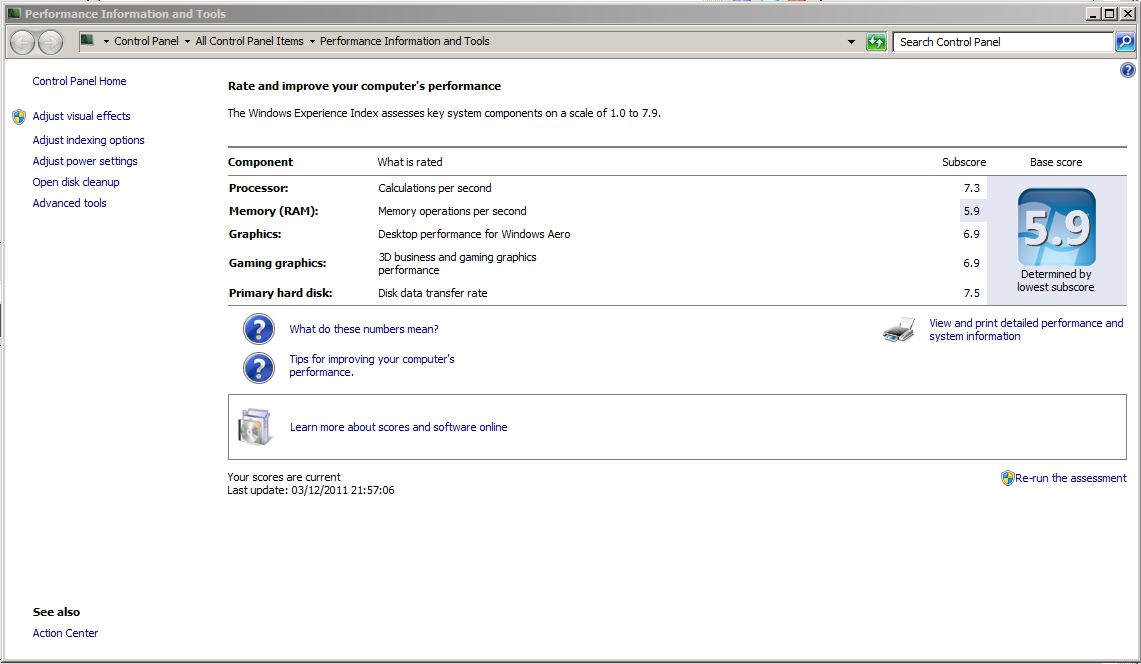Click question icon beside Tips for improving performance
Image resolution: width=1141 pixels, height=664 pixels.
pyautogui.click(x=258, y=368)
